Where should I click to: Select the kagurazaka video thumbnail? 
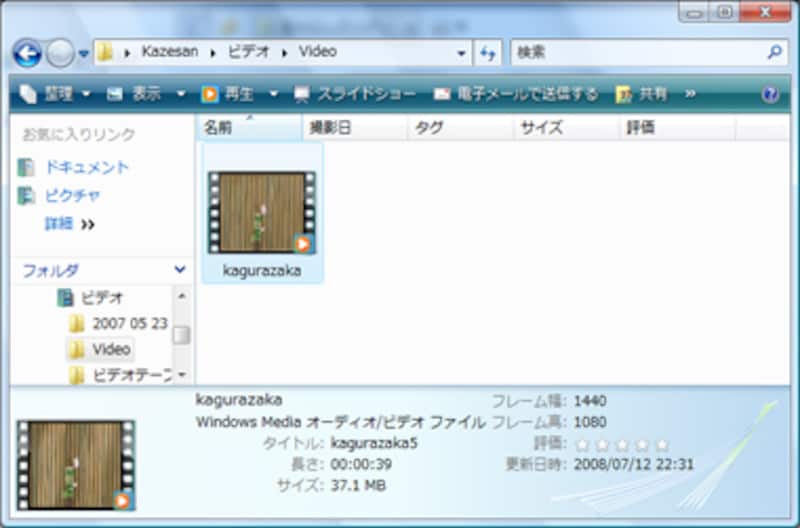(262, 213)
